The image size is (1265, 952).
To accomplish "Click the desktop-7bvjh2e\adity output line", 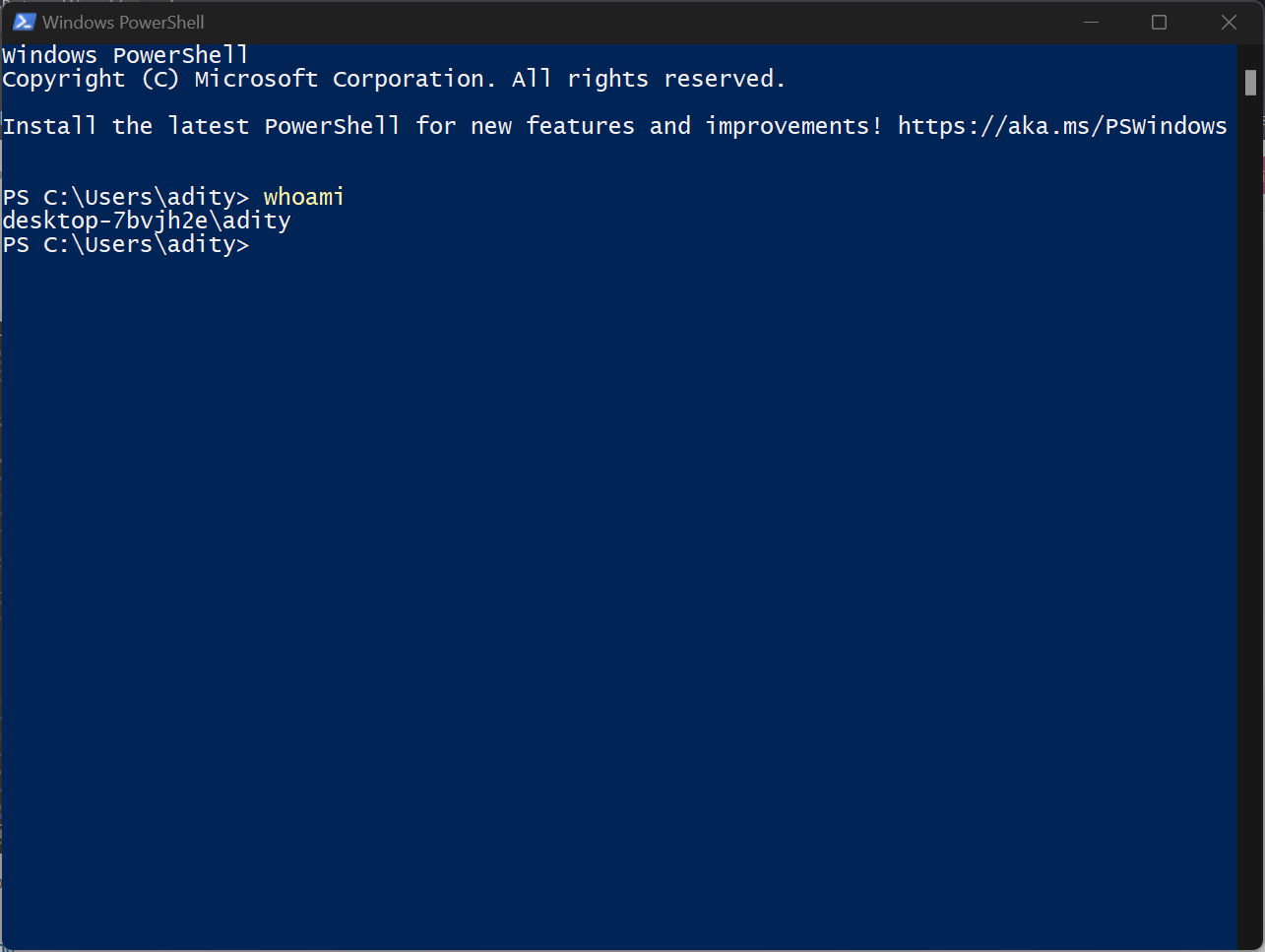I will click(147, 221).
